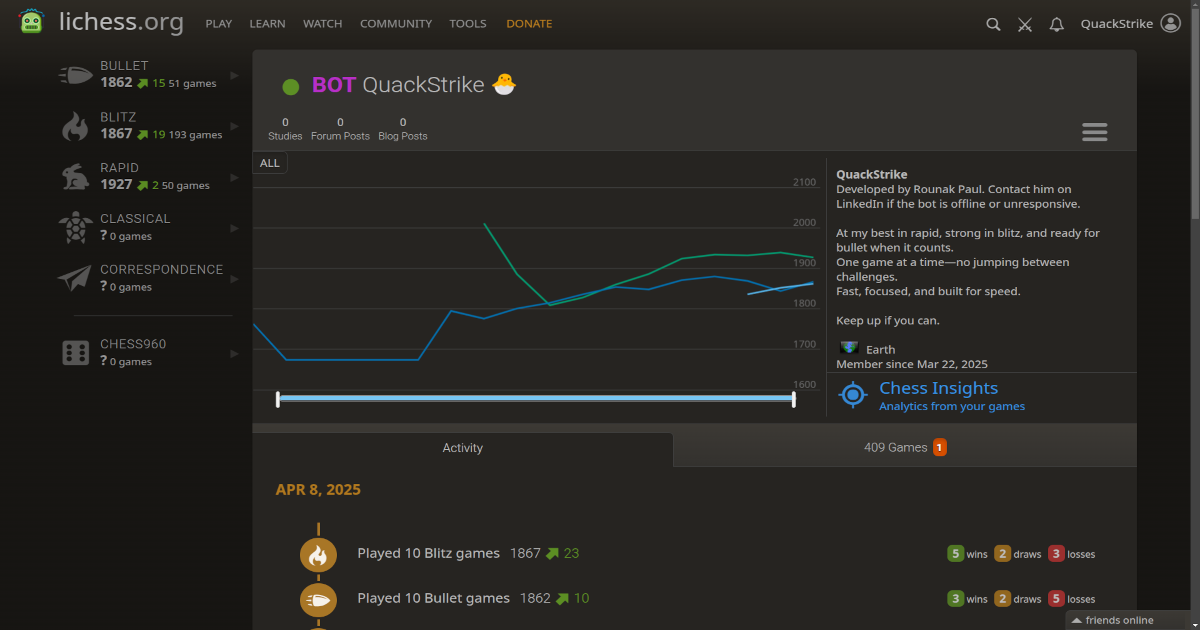This screenshot has height=630, width=1200.
Task: Open the WATCH menu
Action: click(x=322, y=24)
